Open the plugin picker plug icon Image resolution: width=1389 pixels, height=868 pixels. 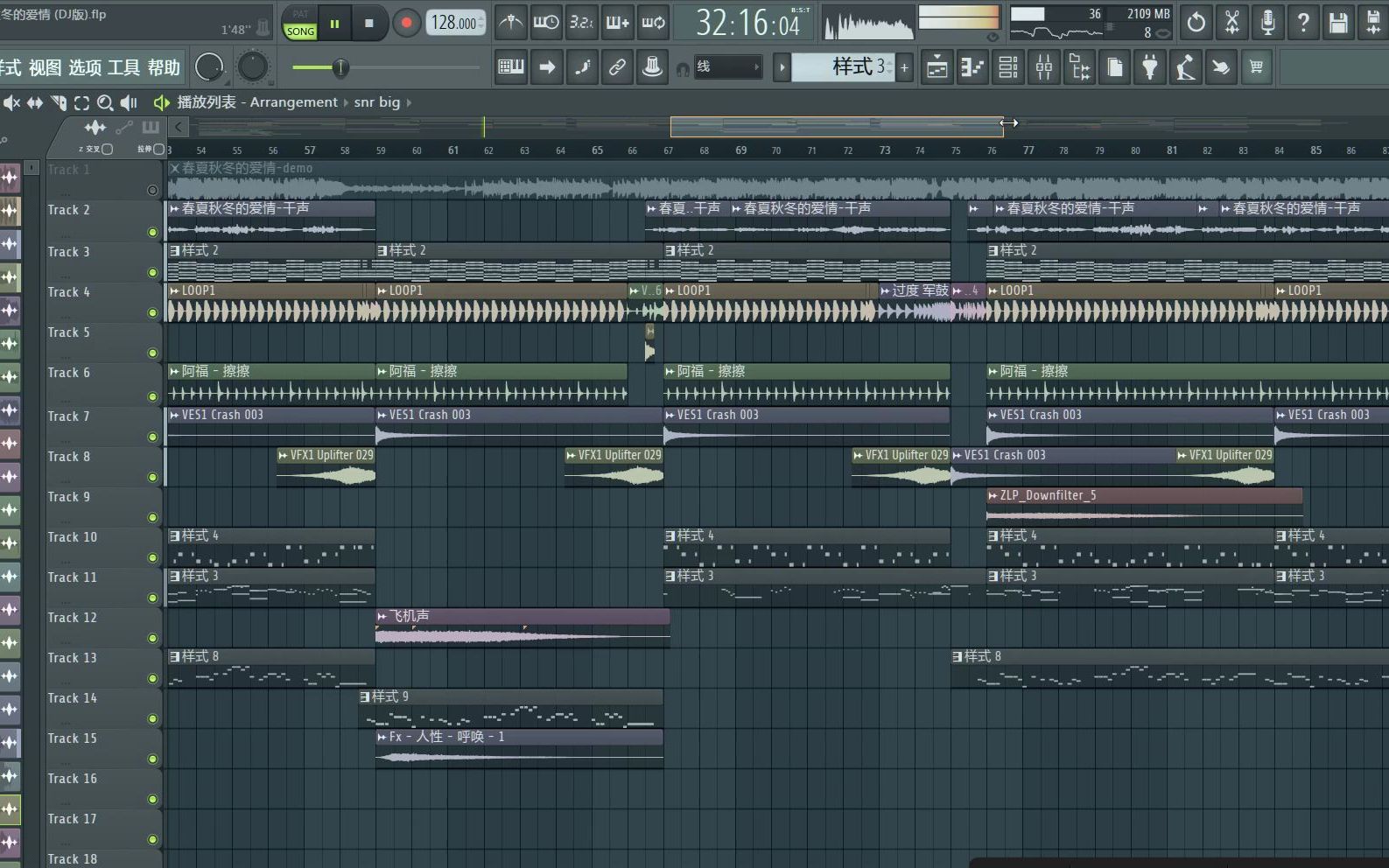pyautogui.click(x=1150, y=67)
